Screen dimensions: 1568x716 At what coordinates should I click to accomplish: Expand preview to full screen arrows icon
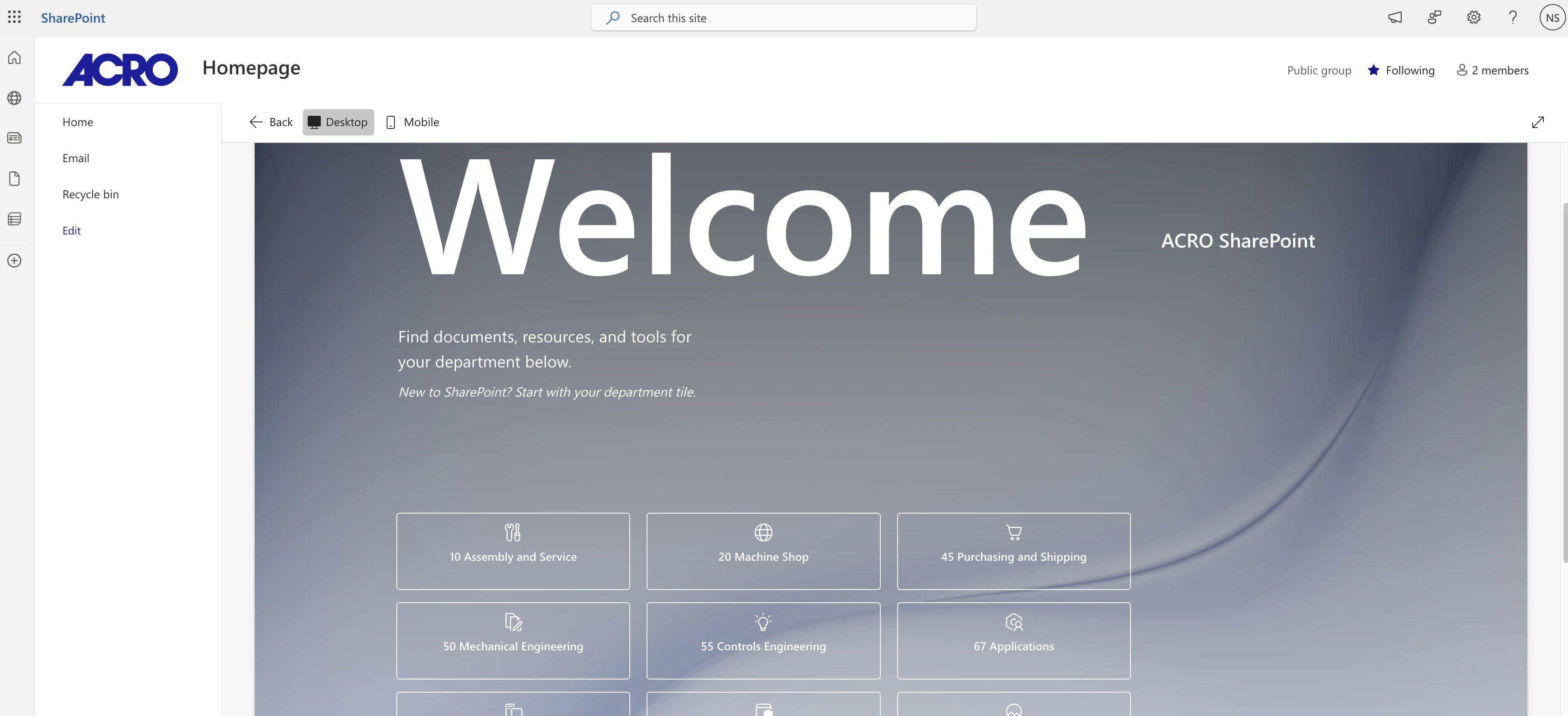[x=1538, y=122]
